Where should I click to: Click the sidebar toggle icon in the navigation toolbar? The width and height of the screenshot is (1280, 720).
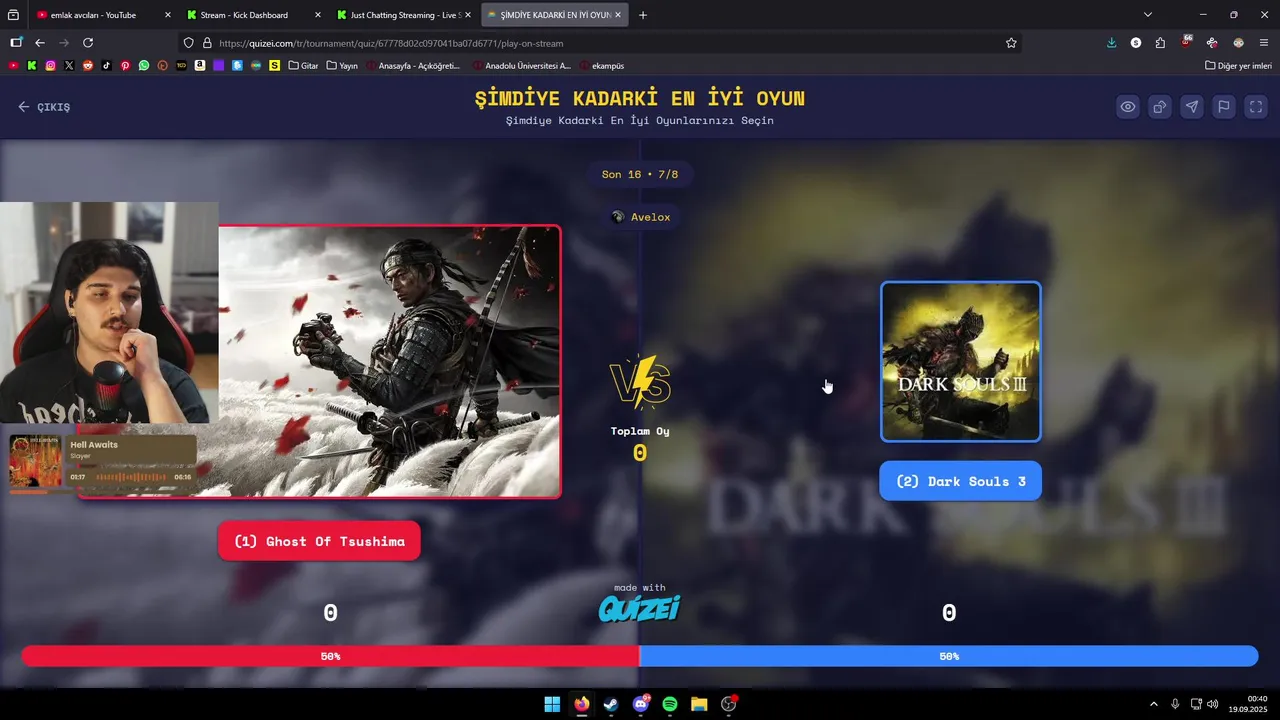16,43
